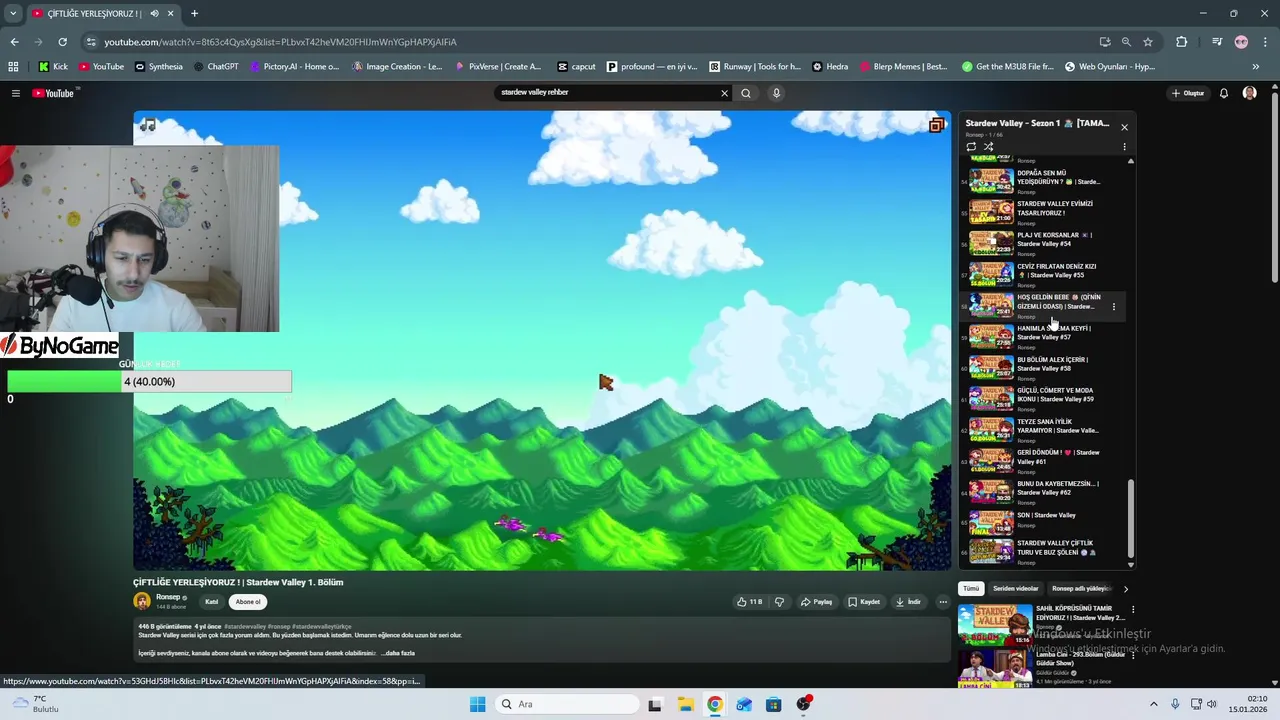Mute the tab via speaker icon
Image resolution: width=1280 pixels, height=720 pixels.
point(154,14)
